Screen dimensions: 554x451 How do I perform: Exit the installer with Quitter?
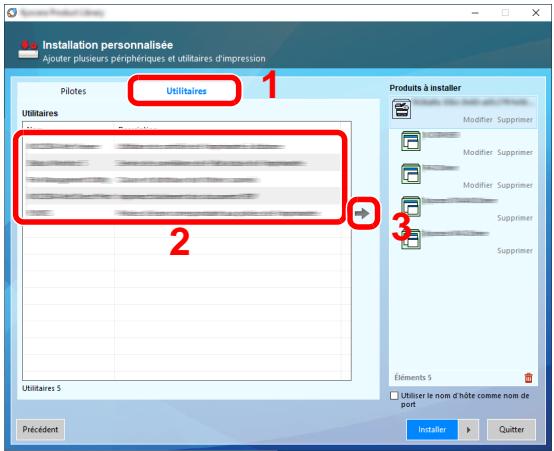[511, 429]
